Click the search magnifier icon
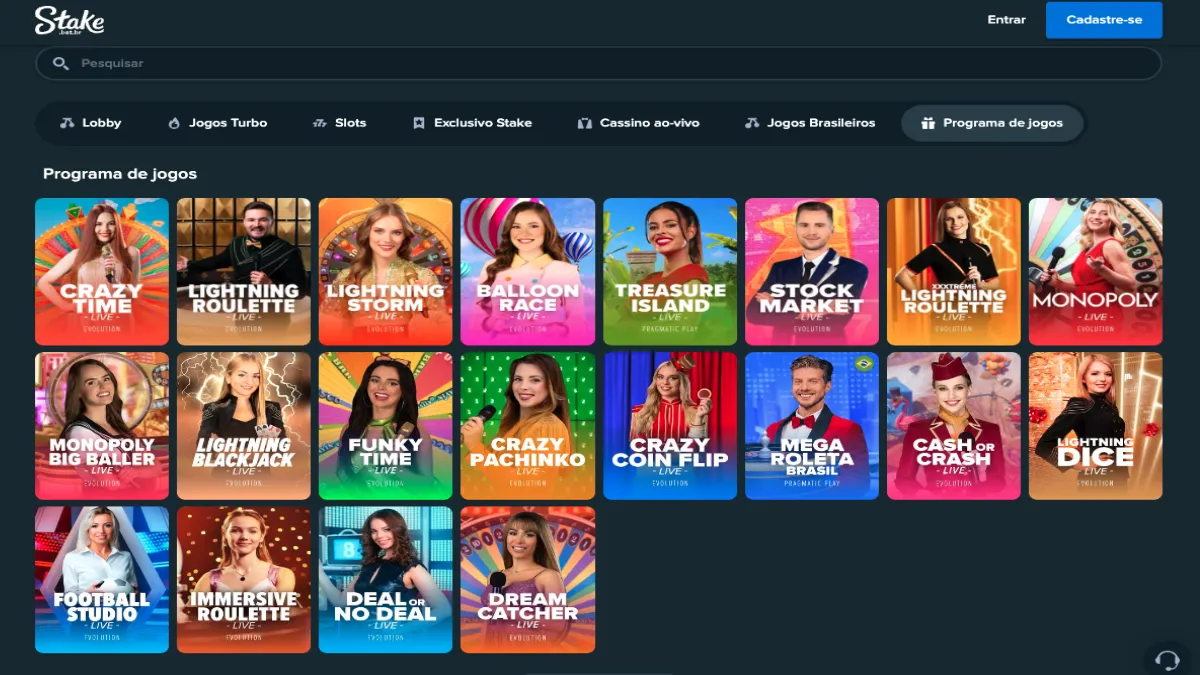 [61, 63]
